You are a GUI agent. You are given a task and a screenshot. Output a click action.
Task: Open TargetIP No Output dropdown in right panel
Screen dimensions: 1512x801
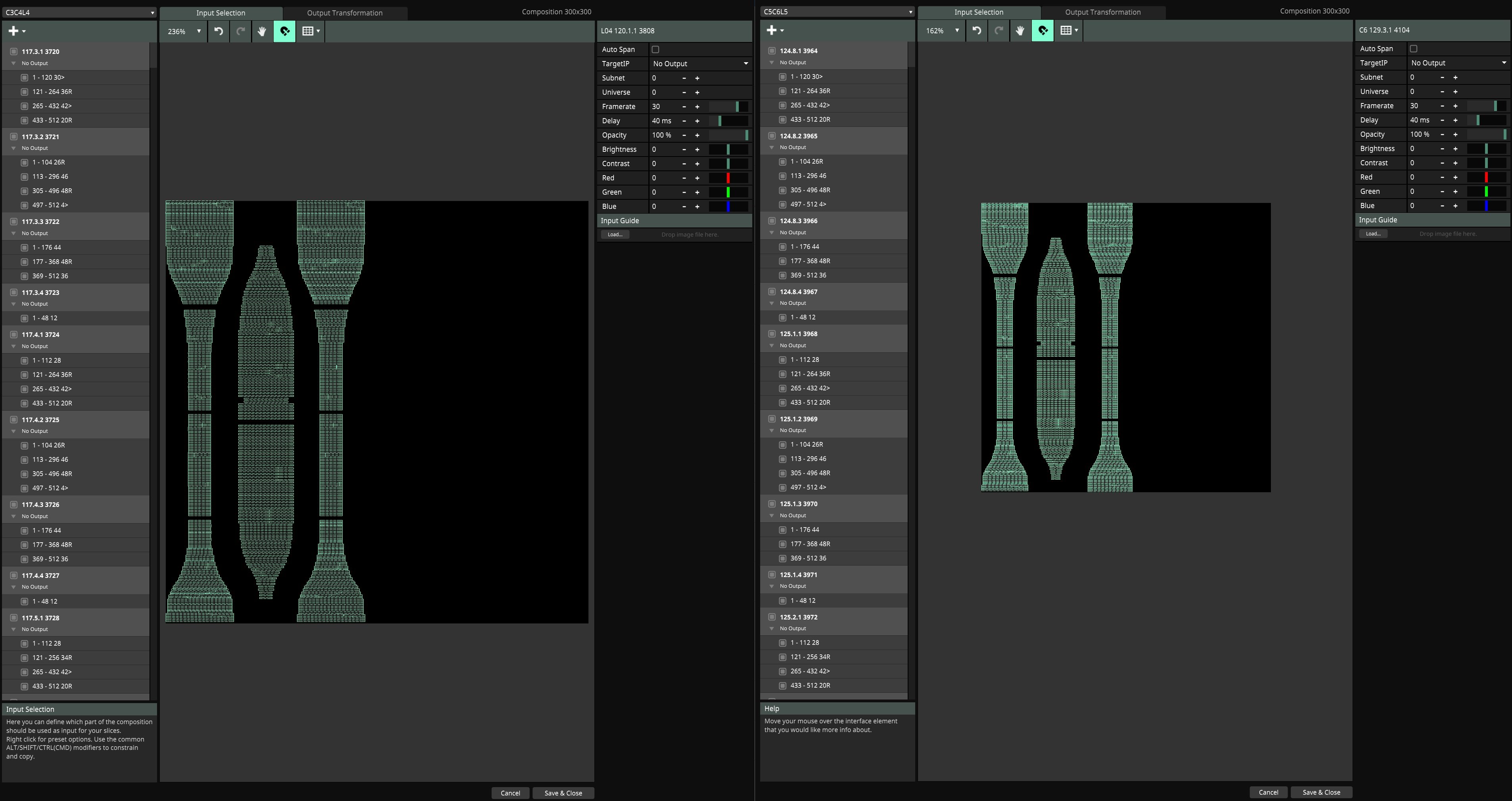(x=1457, y=63)
